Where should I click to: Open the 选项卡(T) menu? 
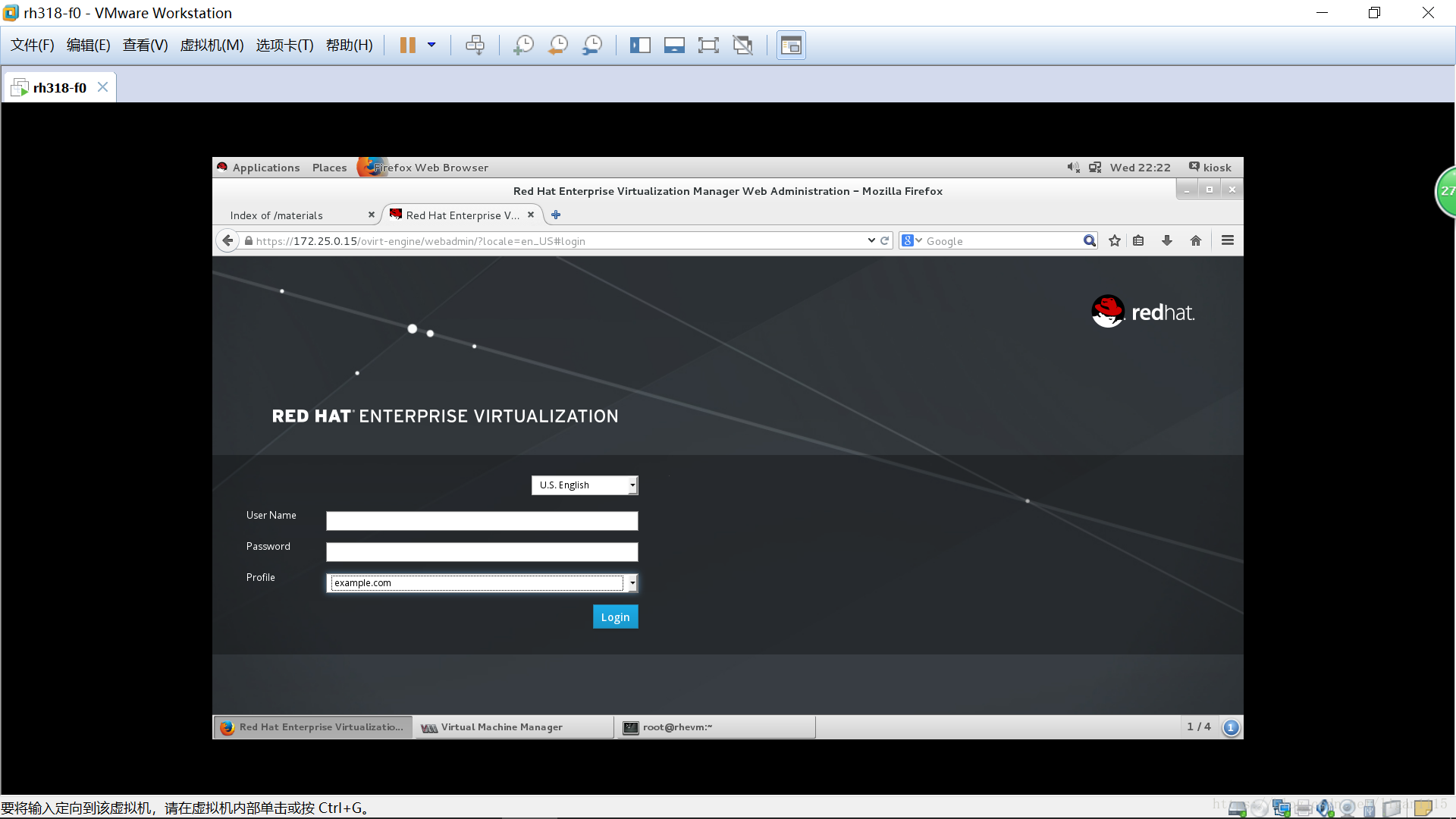click(285, 45)
